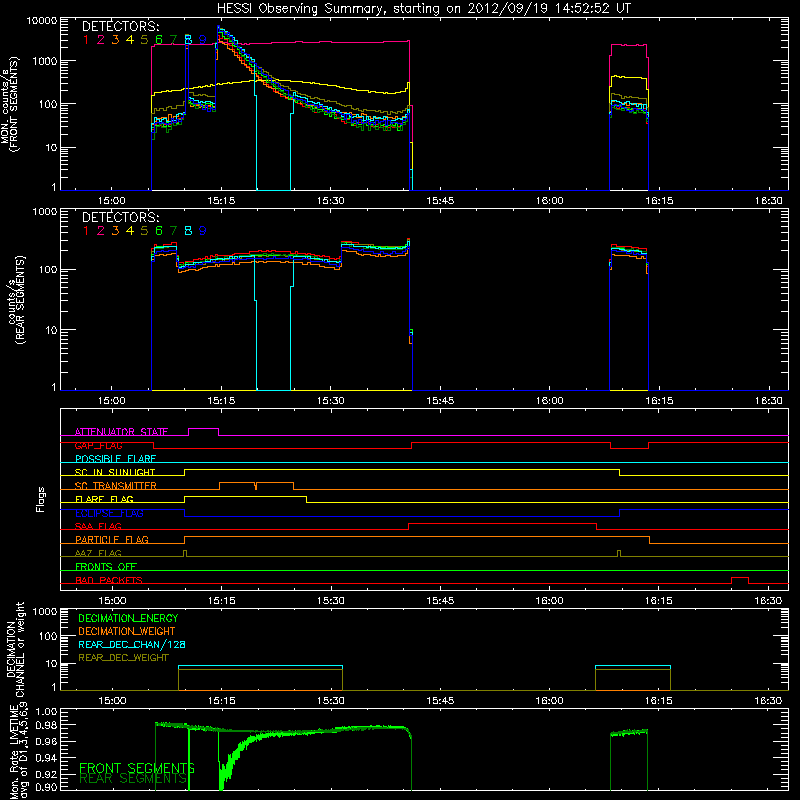Click the ECLIPSE_FLAG label

click(109, 513)
